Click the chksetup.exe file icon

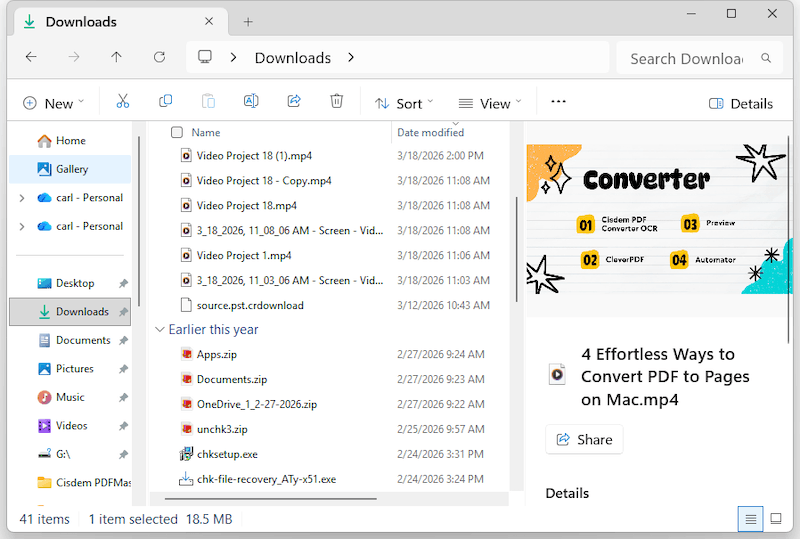[186, 454]
